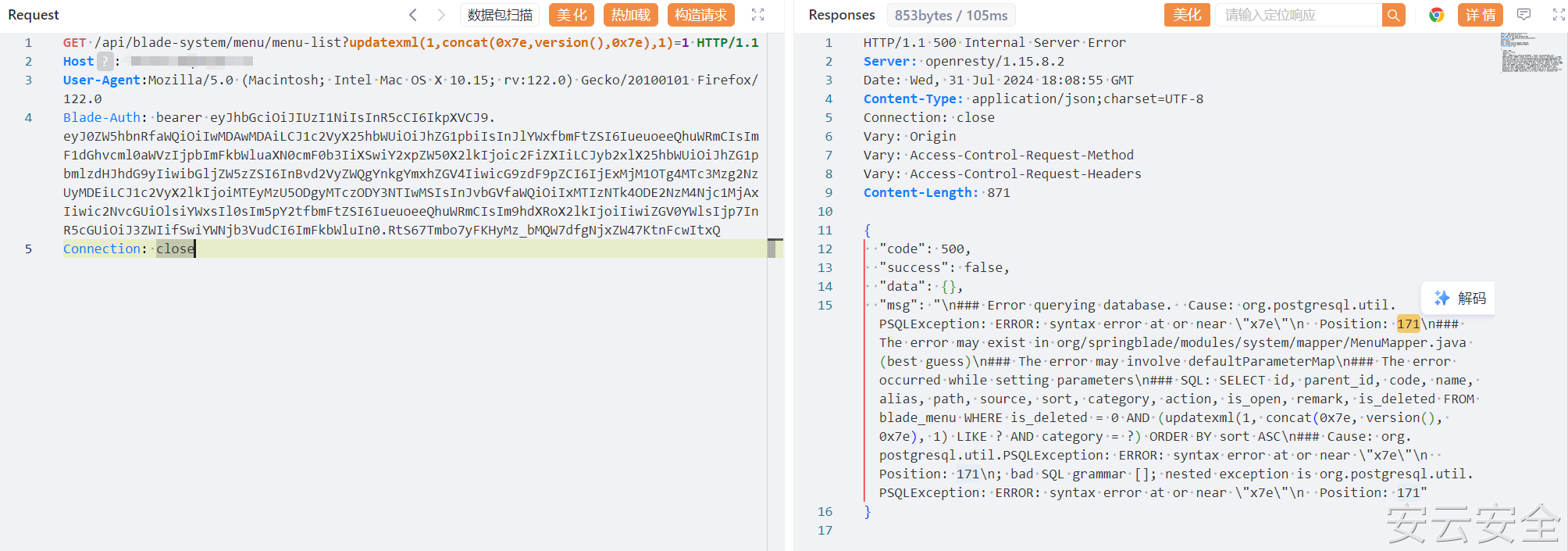The width and height of the screenshot is (1568, 551).
Task: Go to the next request arrow
Action: coord(441,15)
